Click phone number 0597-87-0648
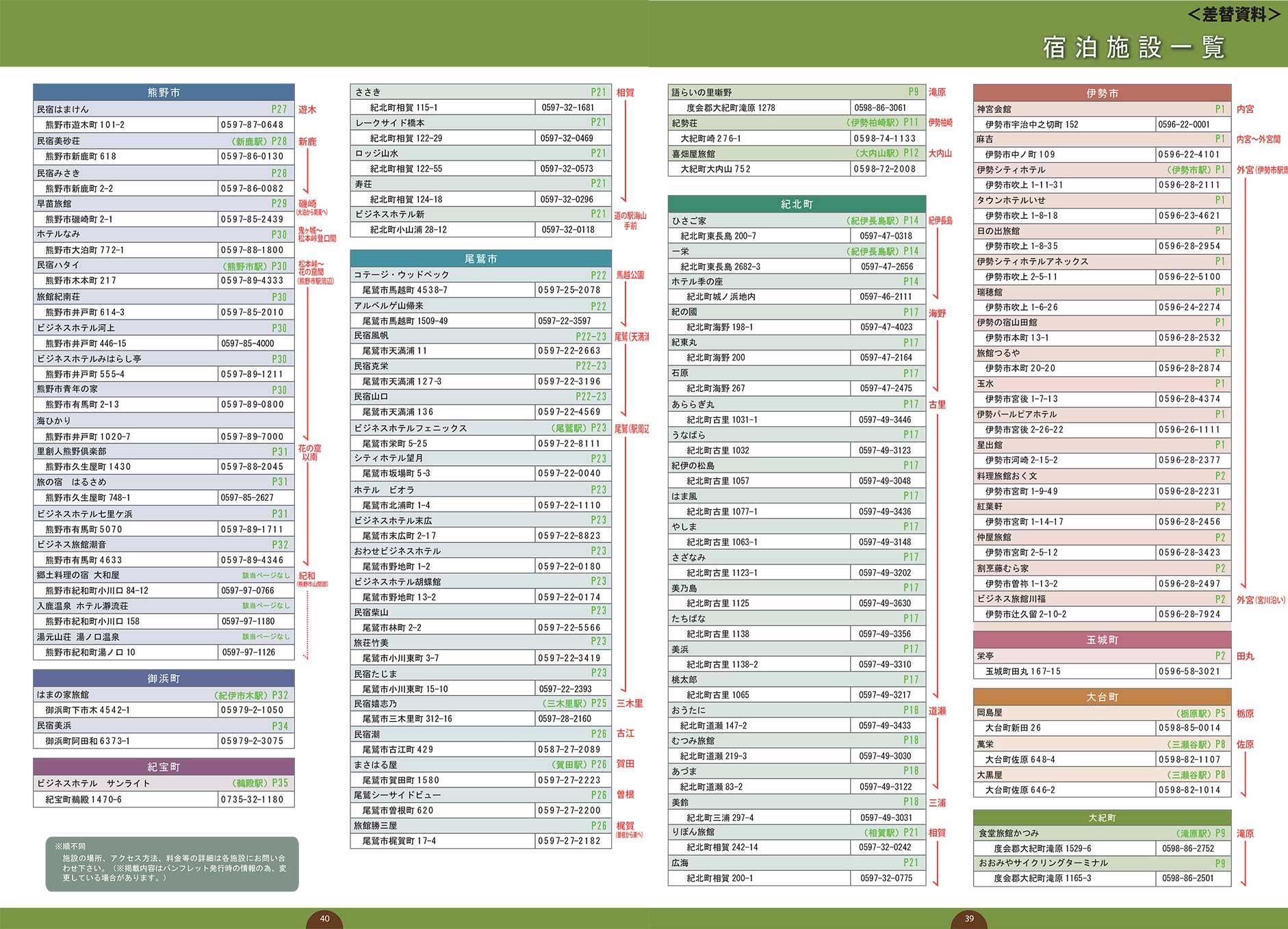This screenshot has height=929, width=1288. click(252, 125)
